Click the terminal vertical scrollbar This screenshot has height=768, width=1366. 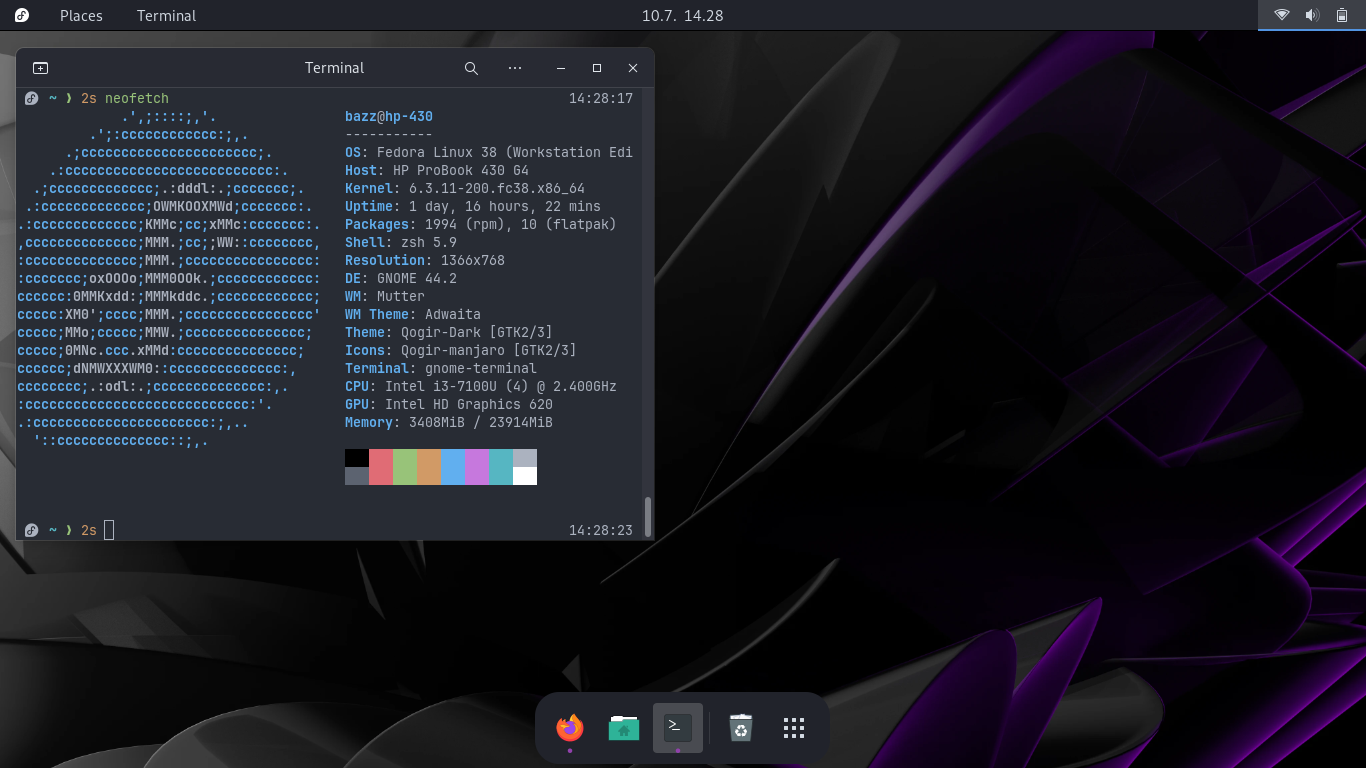pyautogui.click(x=648, y=516)
